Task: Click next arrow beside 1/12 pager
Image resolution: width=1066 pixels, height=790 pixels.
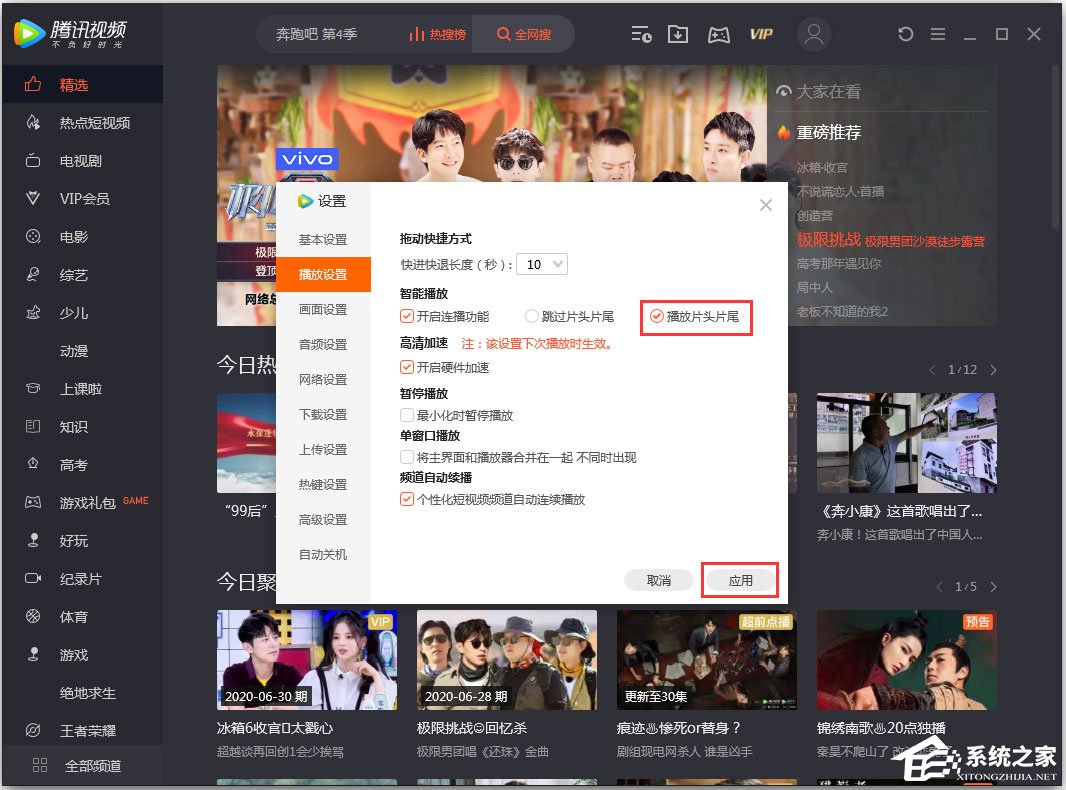Action: point(992,369)
